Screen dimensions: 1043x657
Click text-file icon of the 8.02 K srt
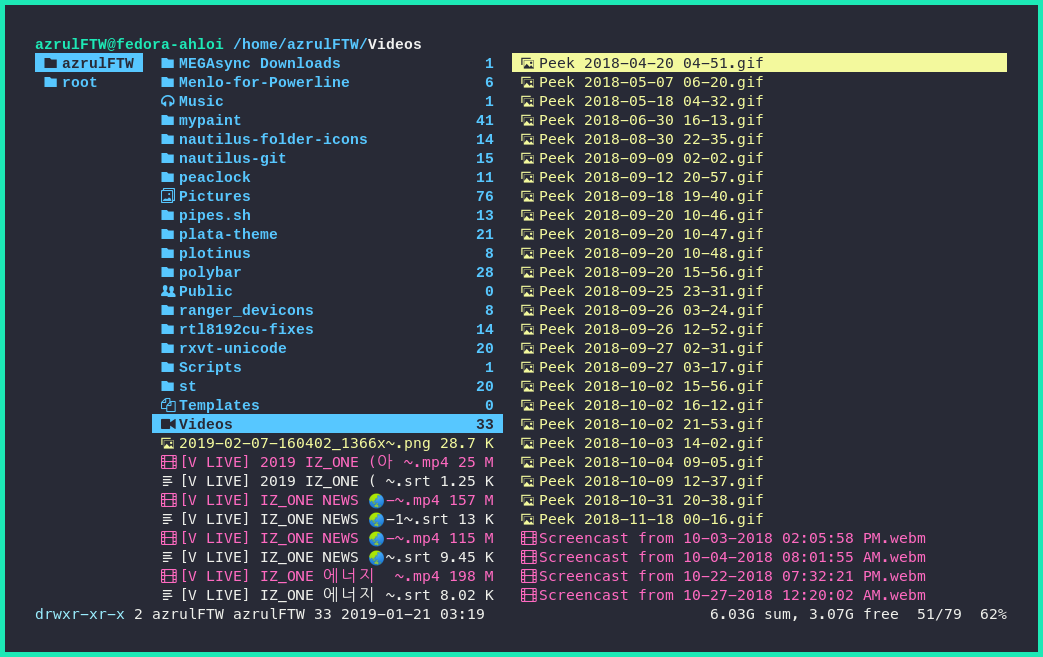pos(168,595)
